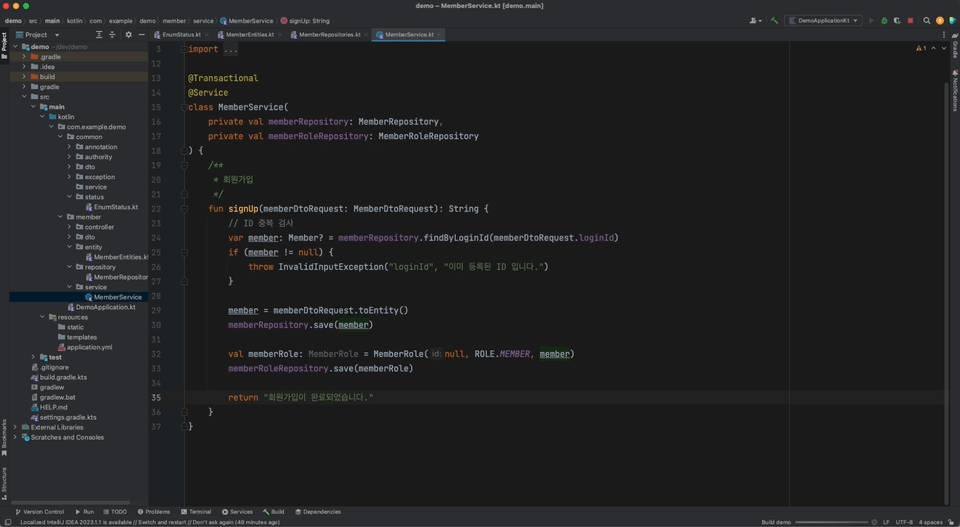Toggle the Structure tool window stripe
The image size is (960, 527).
pos(4,481)
